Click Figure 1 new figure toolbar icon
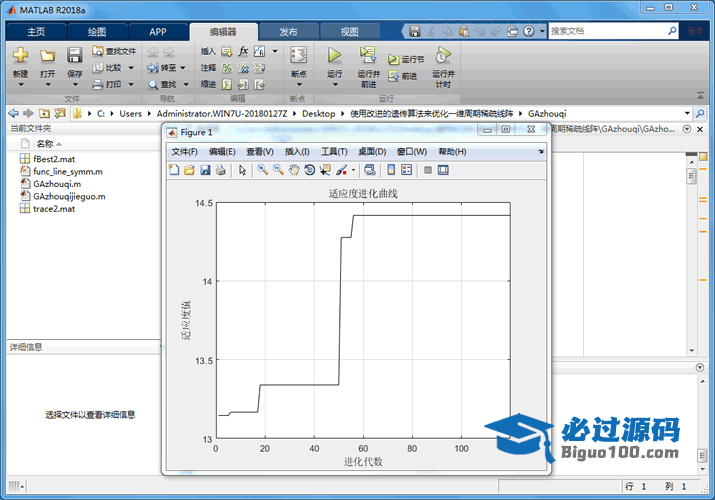 [x=174, y=170]
